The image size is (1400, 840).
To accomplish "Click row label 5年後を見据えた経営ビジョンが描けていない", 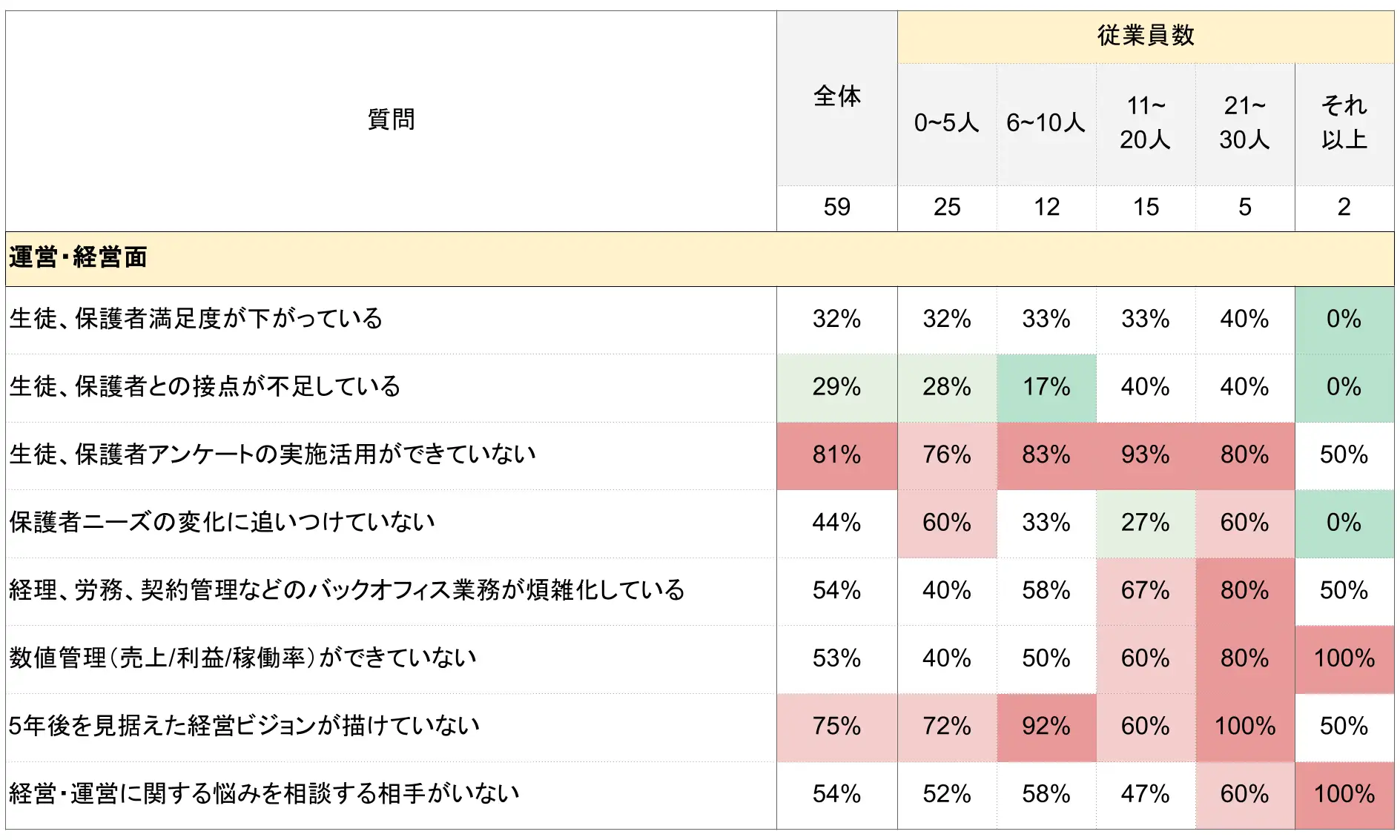I will pyautogui.click(x=244, y=726).
